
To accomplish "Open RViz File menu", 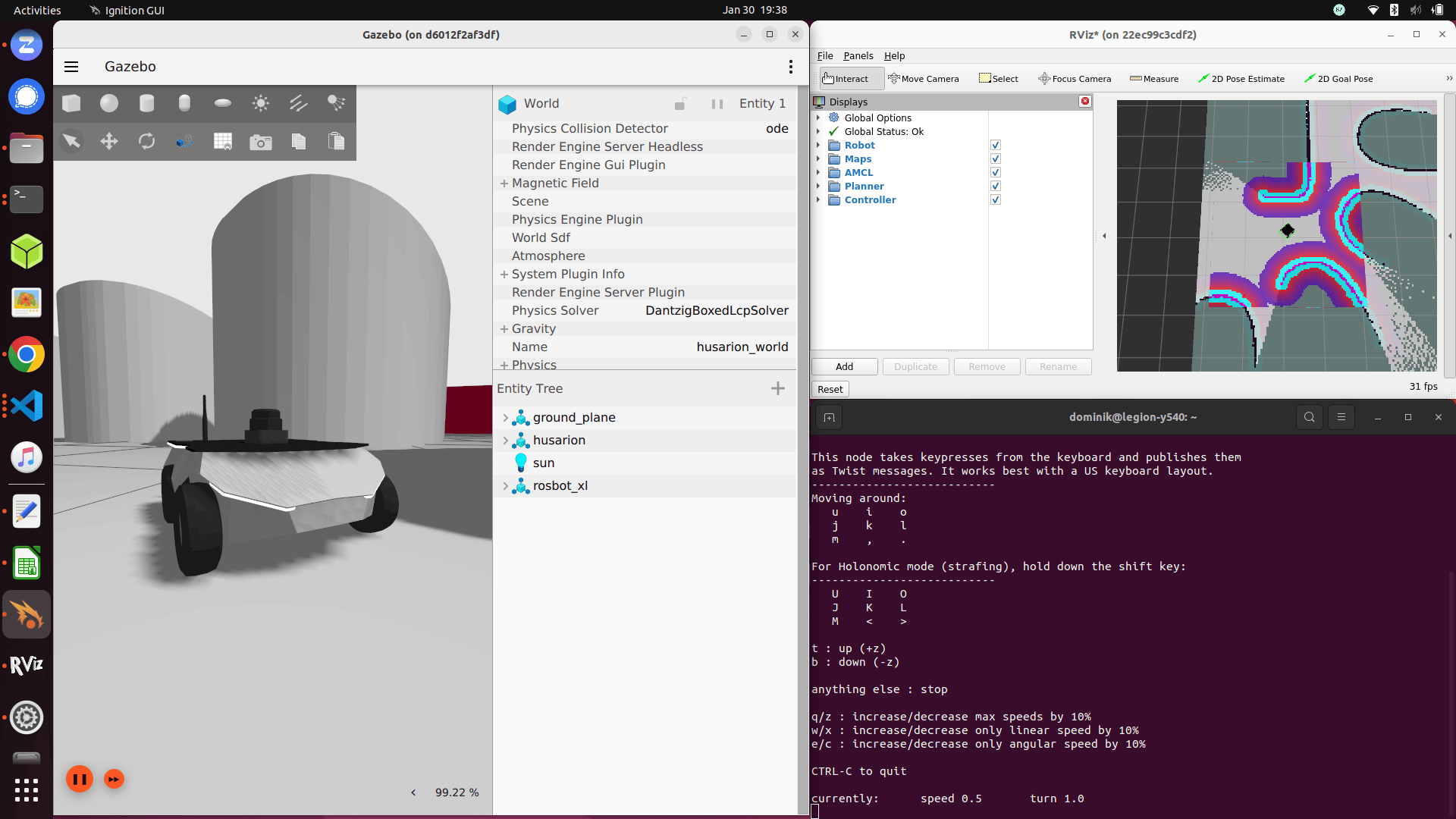I will (825, 55).
